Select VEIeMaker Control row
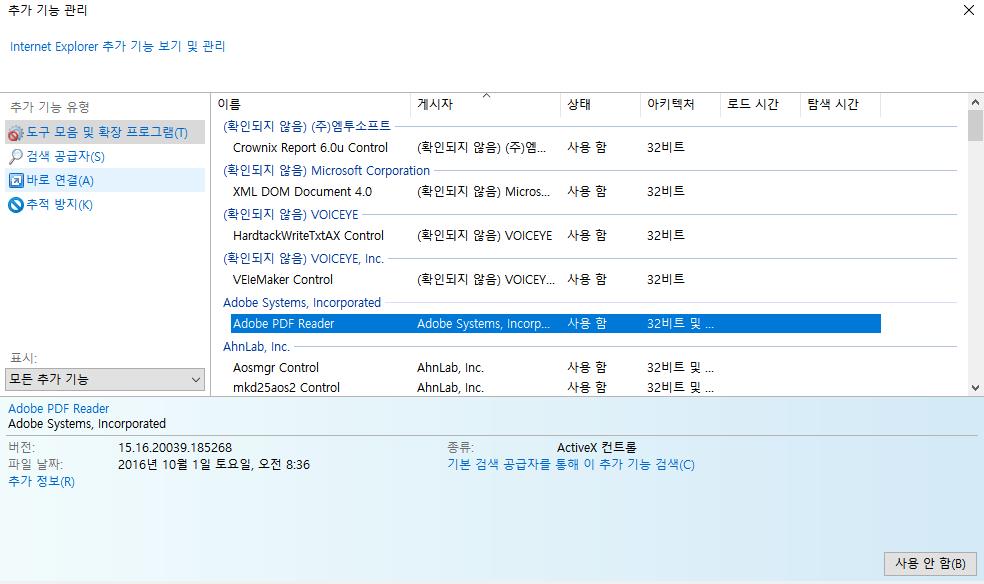 click(x=555, y=280)
